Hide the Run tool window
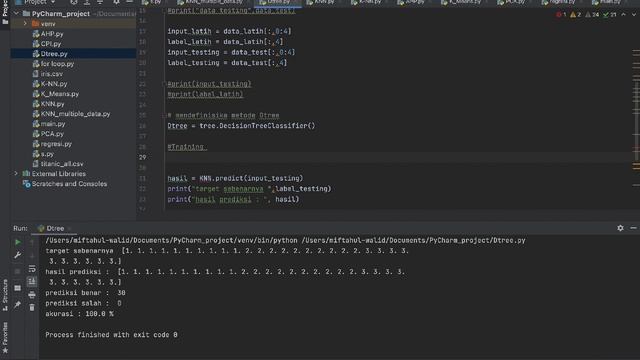The height and width of the screenshot is (360, 640). [x=633, y=228]
